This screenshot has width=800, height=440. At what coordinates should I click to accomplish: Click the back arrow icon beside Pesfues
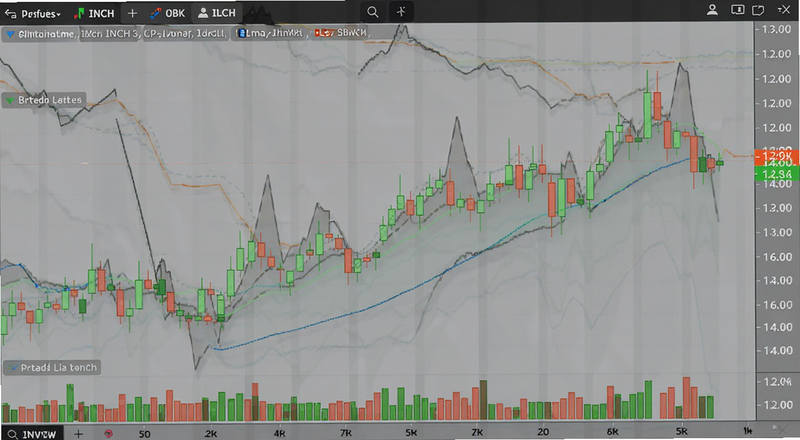click(10, 14)
